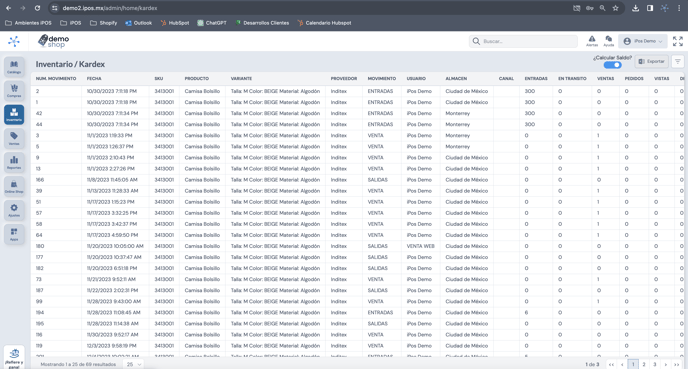688x369 pixels.
Task: Click the browser zoom magnifier icon
Action: 602,8
